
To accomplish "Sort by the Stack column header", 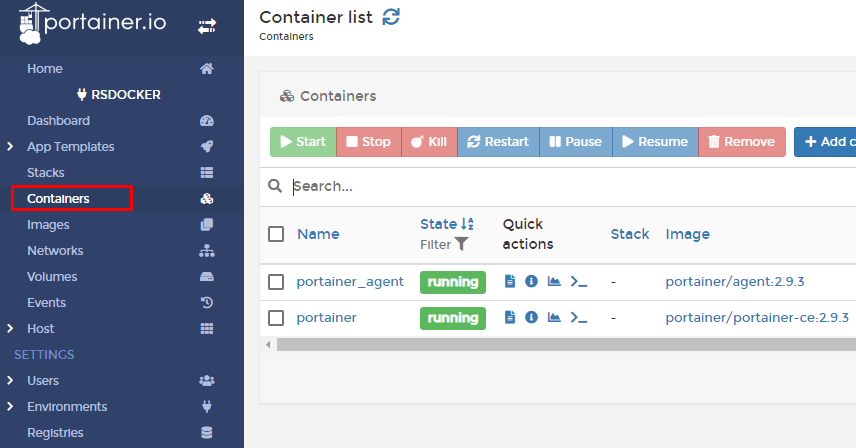I will coord(630,234).
